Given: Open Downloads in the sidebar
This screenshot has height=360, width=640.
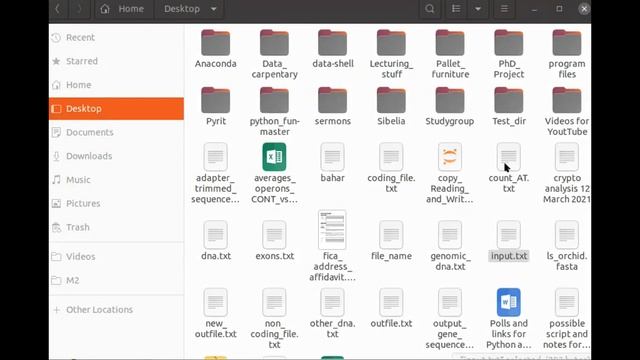Looking at the screenshot, I should click(x=116, y=156).
